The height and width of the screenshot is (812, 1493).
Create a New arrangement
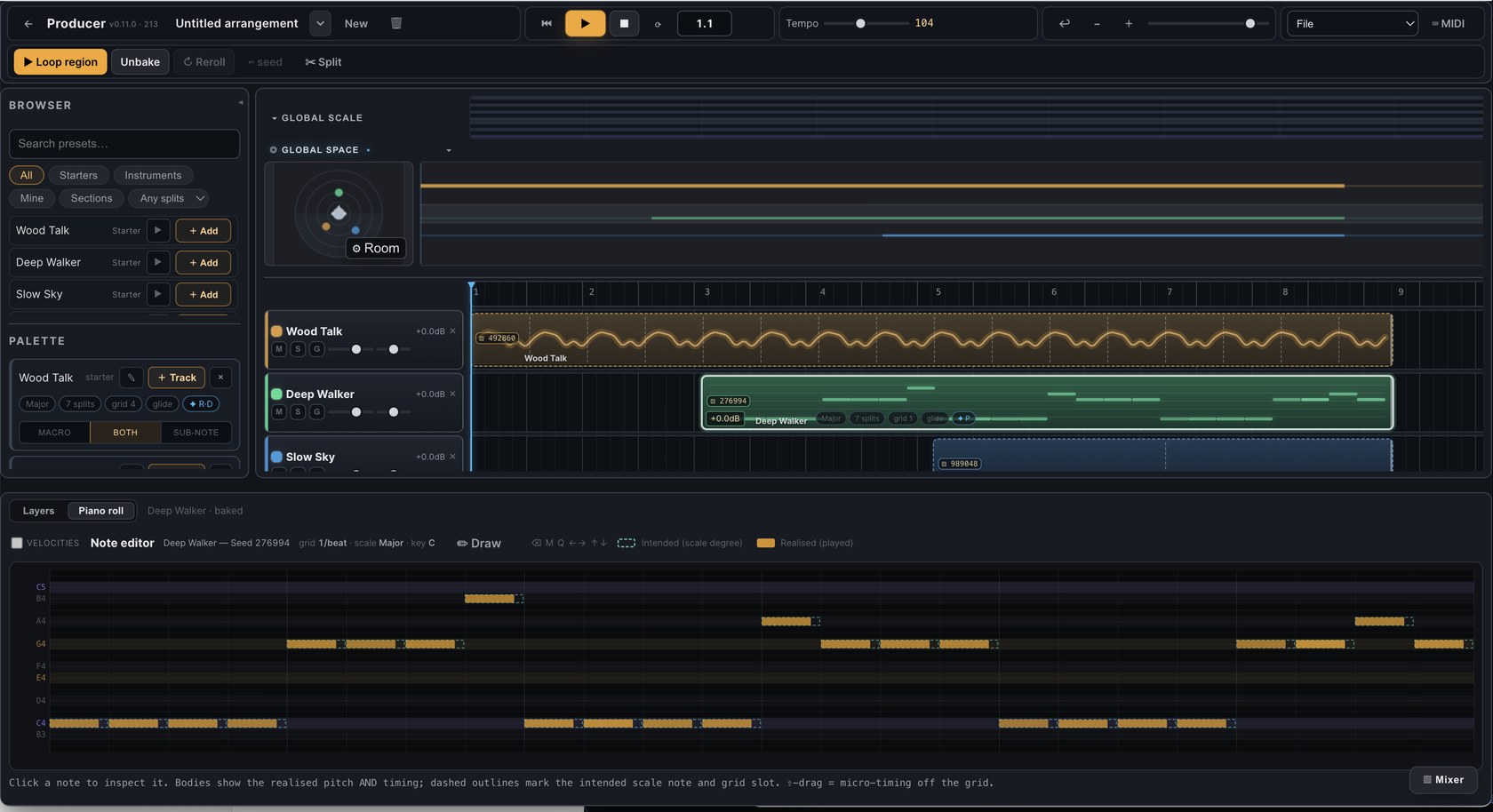356,24
